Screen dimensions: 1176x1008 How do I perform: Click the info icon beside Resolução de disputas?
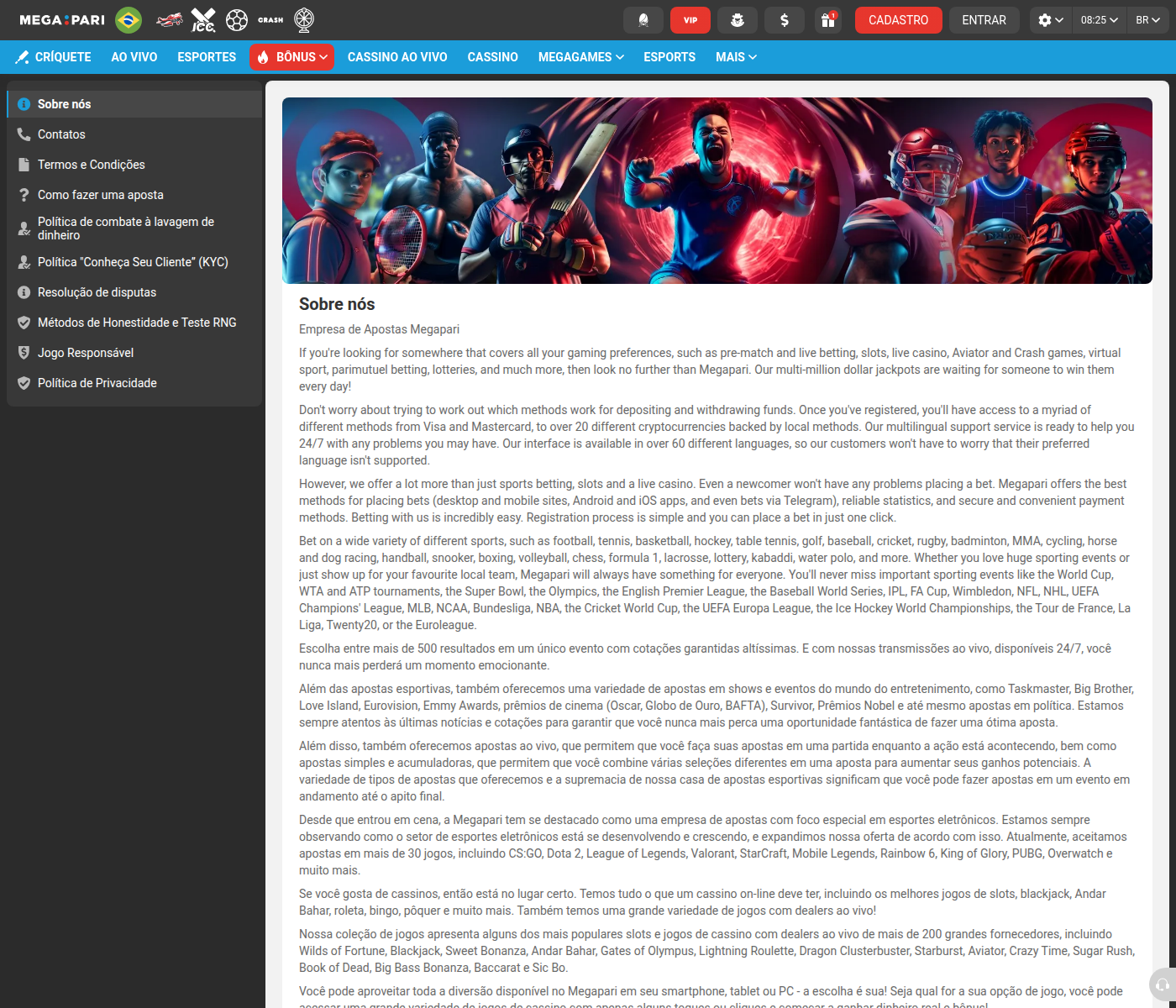pyautogui.click(x=24, y=292)
